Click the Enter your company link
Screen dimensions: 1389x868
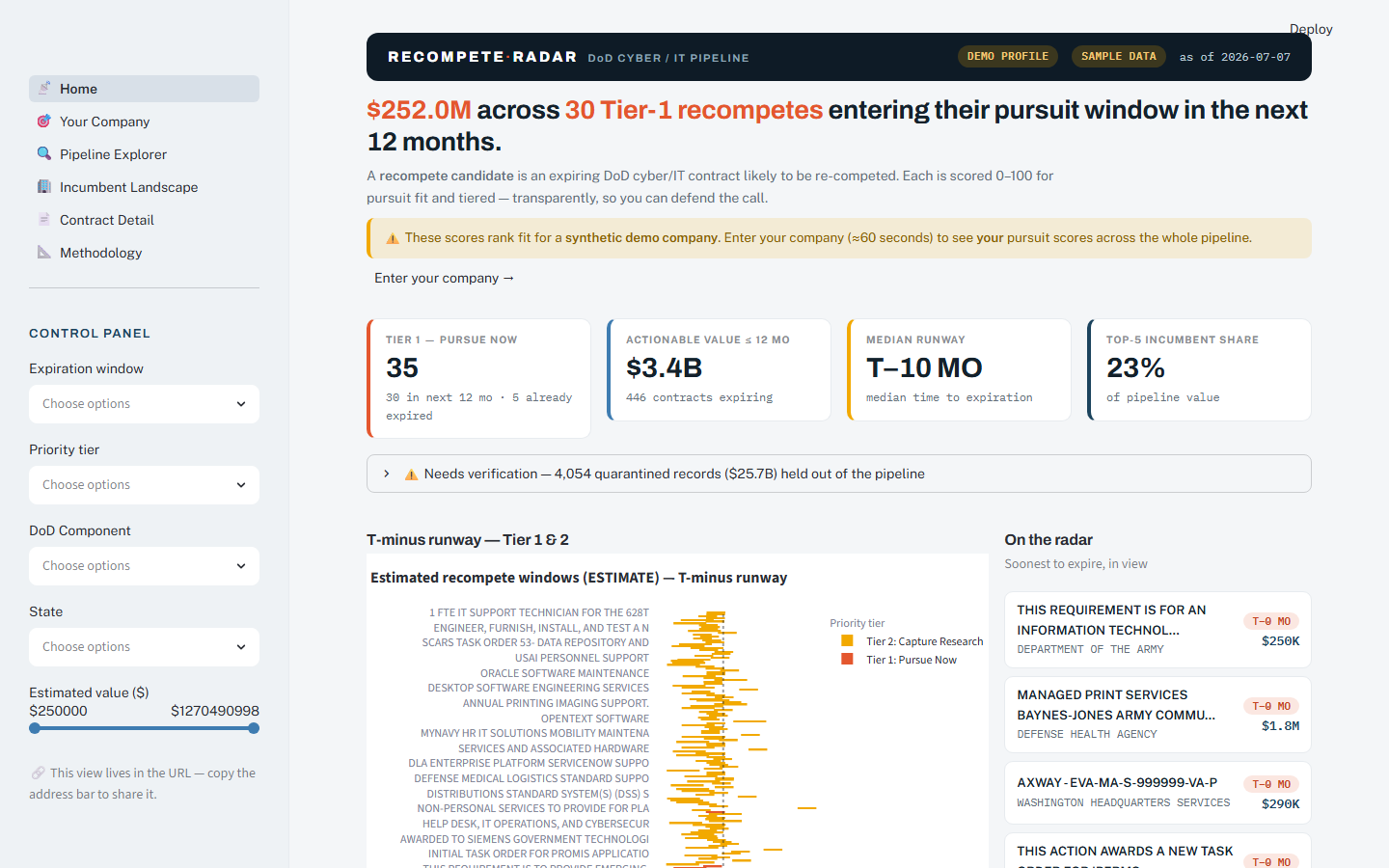[444, 278]
